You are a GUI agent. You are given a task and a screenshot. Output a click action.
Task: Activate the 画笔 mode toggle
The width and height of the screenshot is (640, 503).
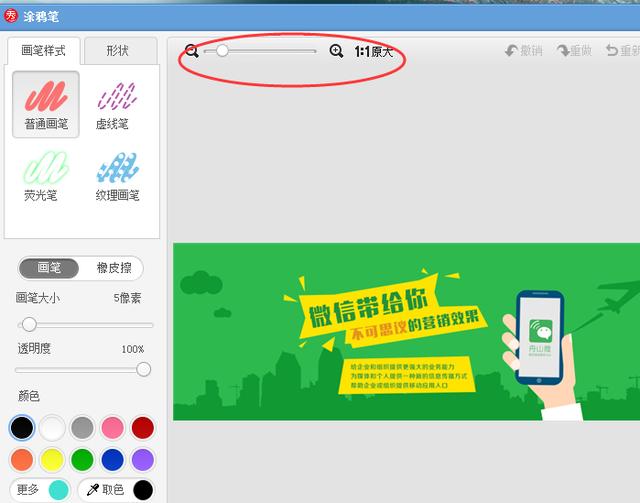49,268
